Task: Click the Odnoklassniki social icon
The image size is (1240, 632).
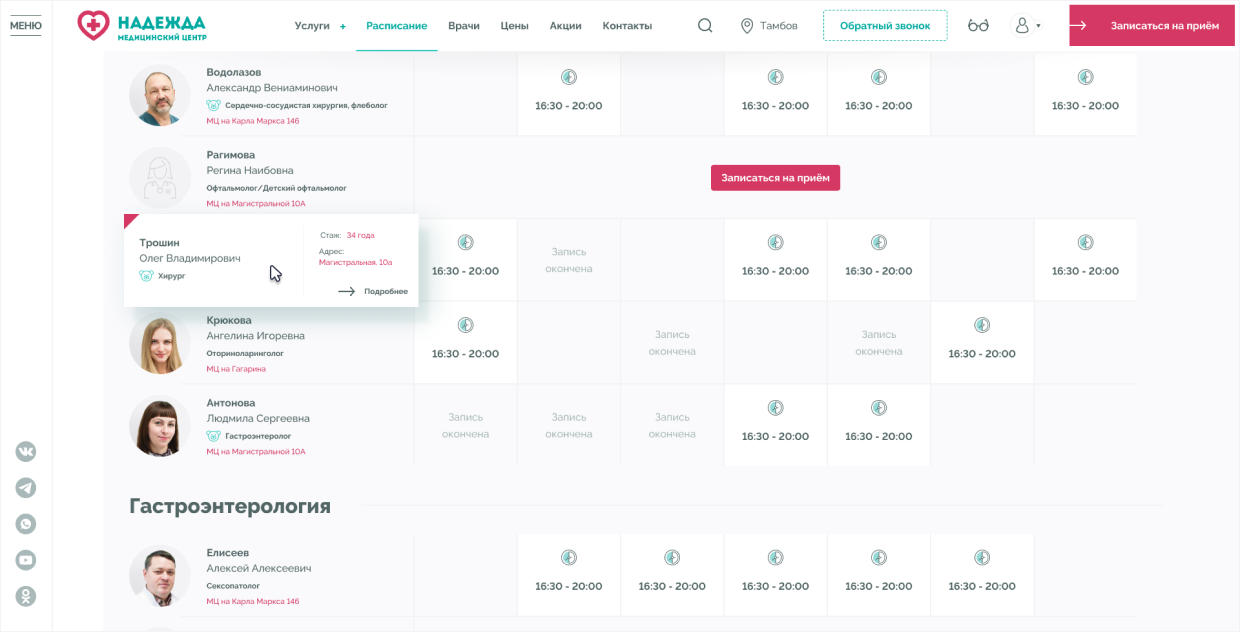Action: [26, 596]
